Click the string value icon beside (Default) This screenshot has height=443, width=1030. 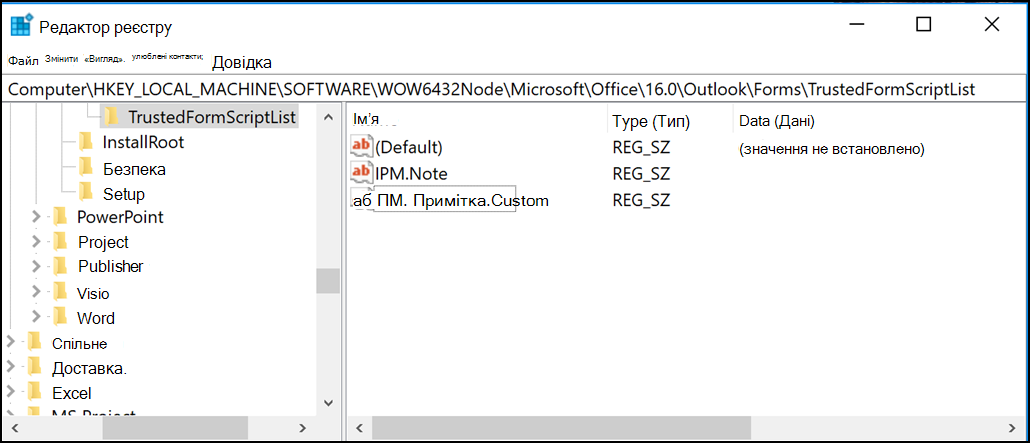(363, 146)
